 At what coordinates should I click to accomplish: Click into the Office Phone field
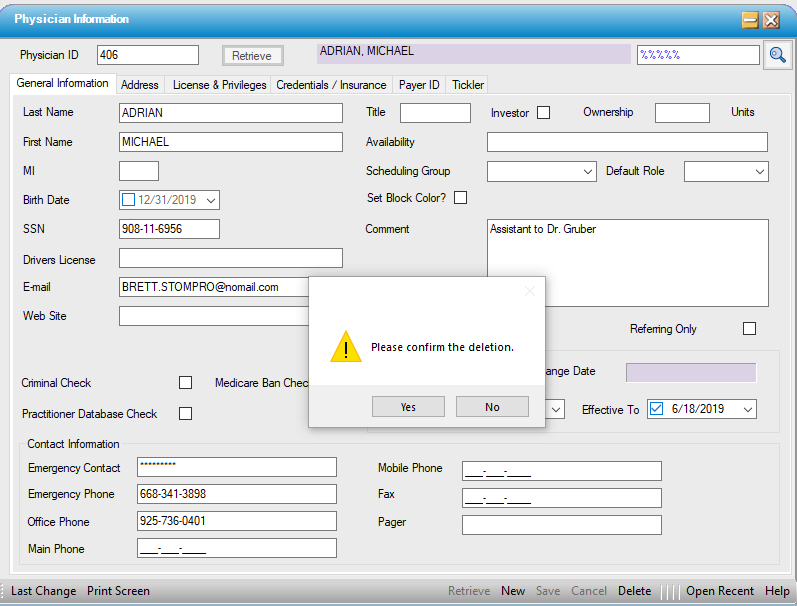(x=236, y=521)
